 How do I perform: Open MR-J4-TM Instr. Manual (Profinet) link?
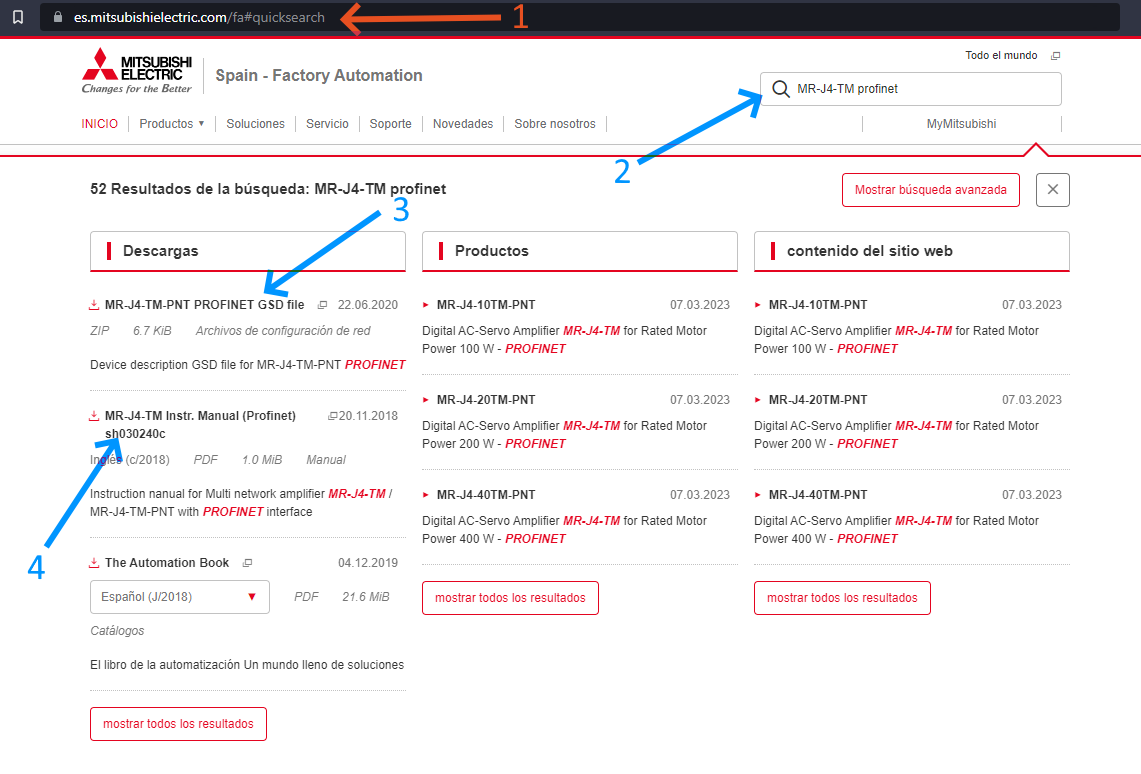click(200, 425)
